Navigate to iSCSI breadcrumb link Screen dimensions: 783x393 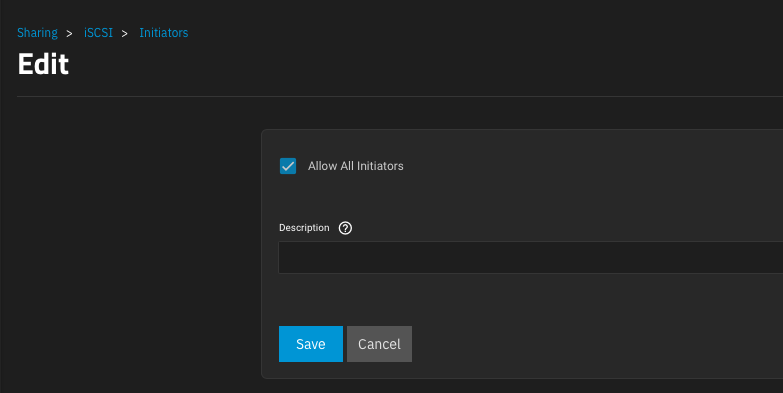point(98,32)
